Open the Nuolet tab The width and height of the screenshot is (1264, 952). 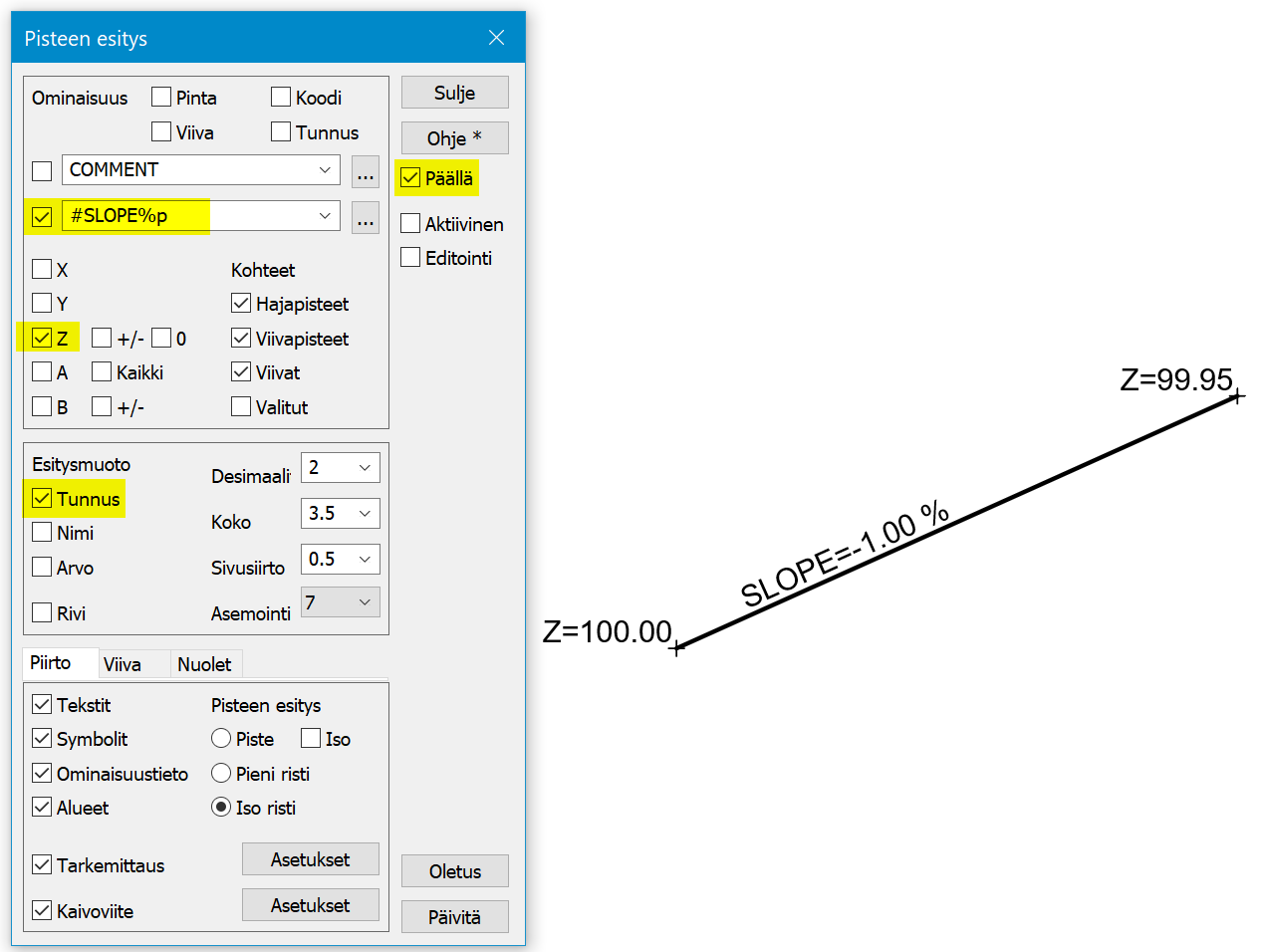pos(204,664)
